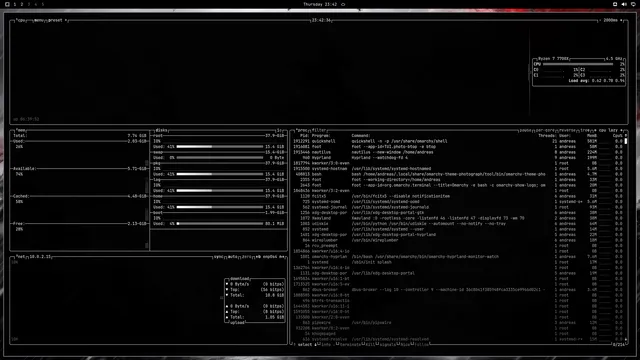The width and height of the screenshot is (640, 360).
Task: Click zero to reset net totals
Action: point(246,257)
